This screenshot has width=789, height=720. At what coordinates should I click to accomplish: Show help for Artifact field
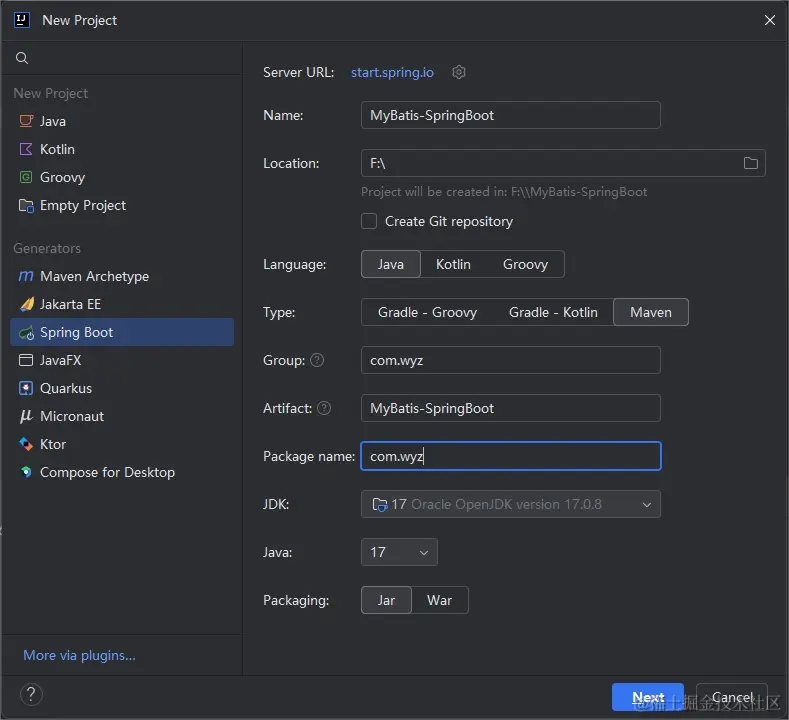click(324, 408)
